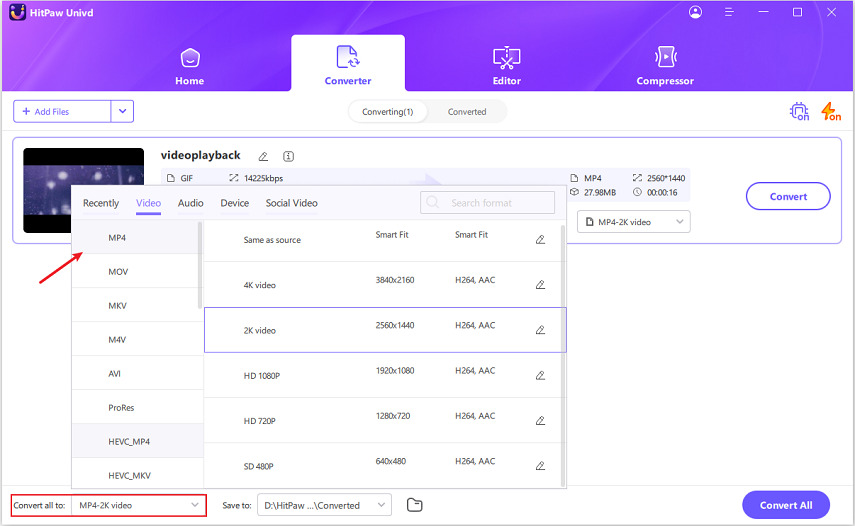Click the Convert All button
The height and width of the screenshot is (526, 855).
click(785, 505)
